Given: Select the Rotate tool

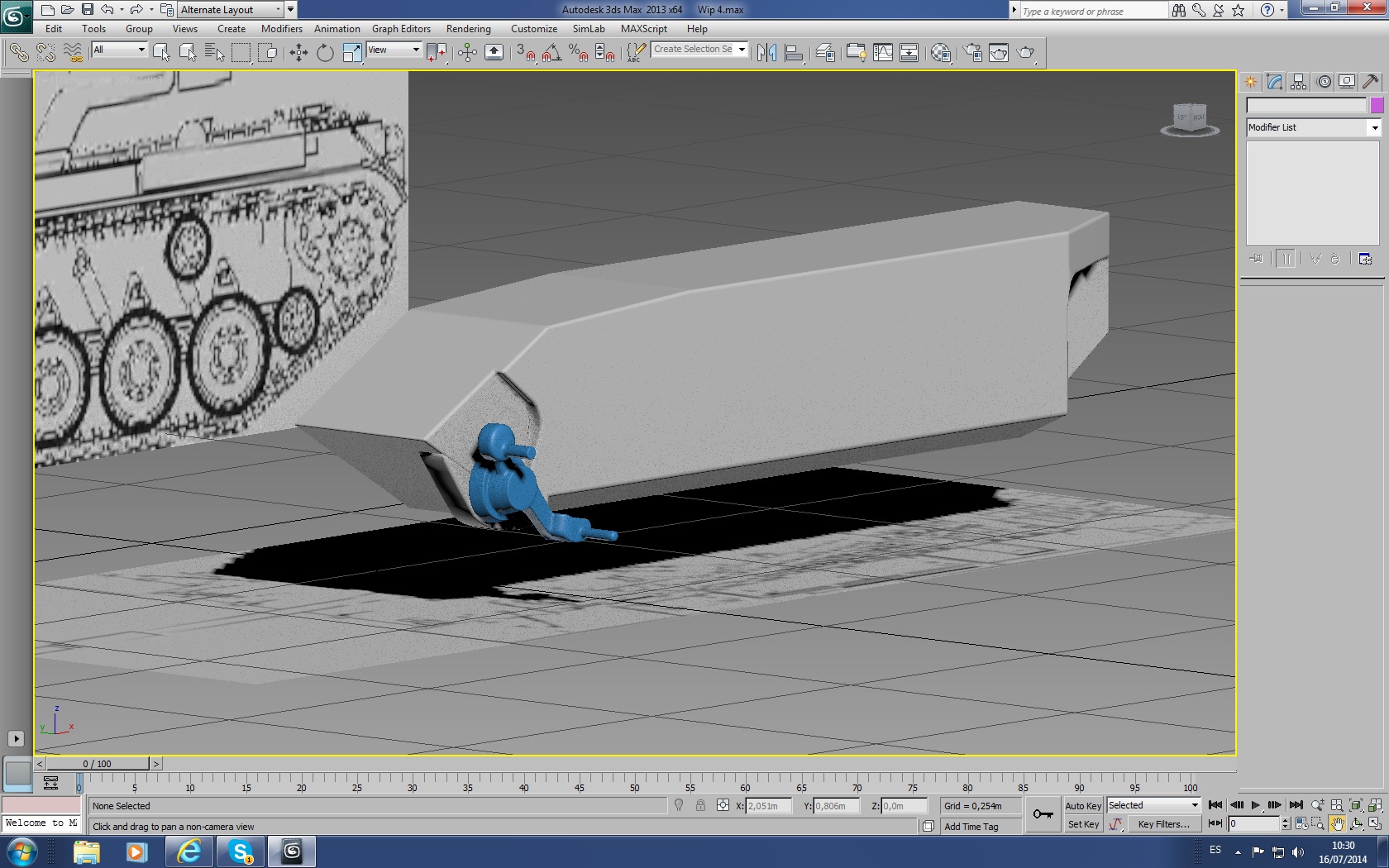Looking at the screenshot, I should click(325, 53).
